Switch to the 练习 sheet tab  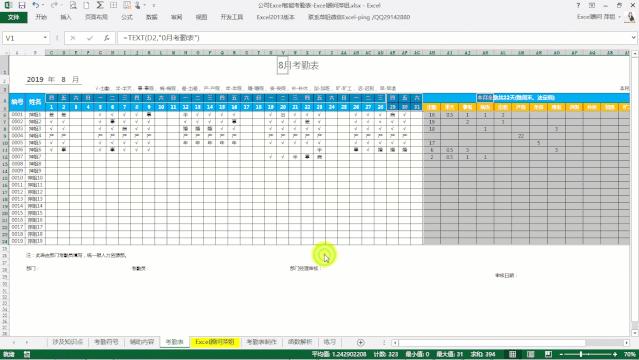pos(329,342)
